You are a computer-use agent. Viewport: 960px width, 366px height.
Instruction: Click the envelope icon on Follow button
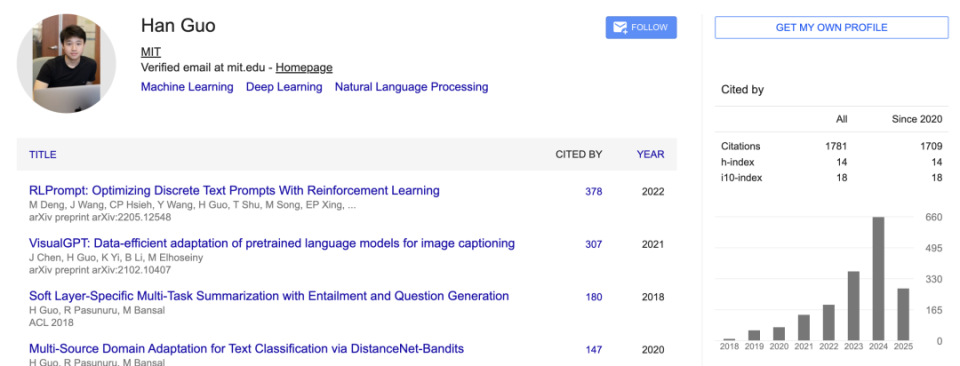click(620, 28)
